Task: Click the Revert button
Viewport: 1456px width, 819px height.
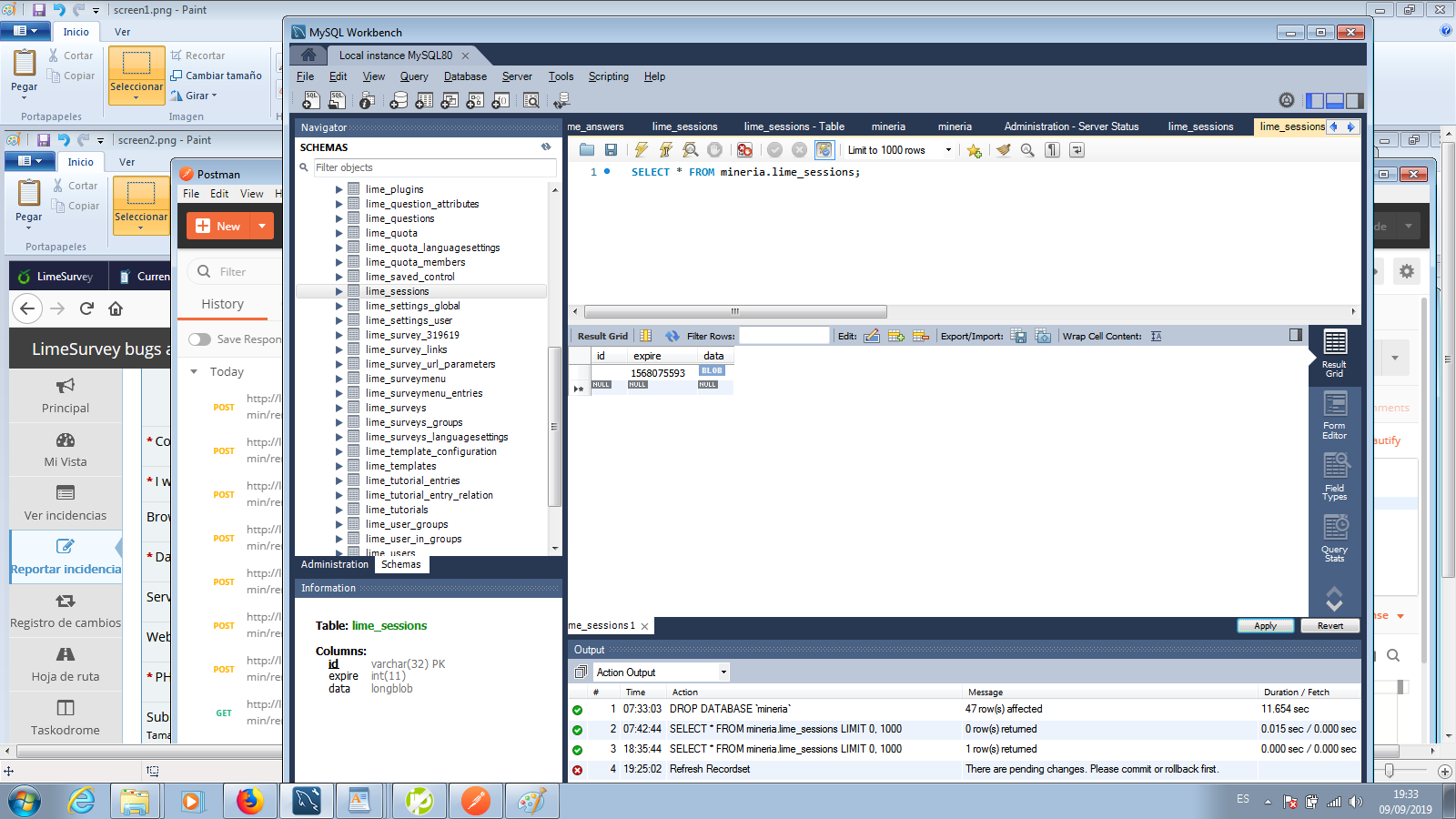Action: [1330, 626]
